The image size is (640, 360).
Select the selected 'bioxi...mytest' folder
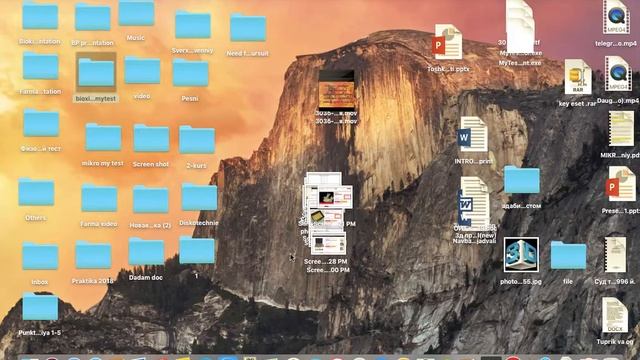click(96, 72)
